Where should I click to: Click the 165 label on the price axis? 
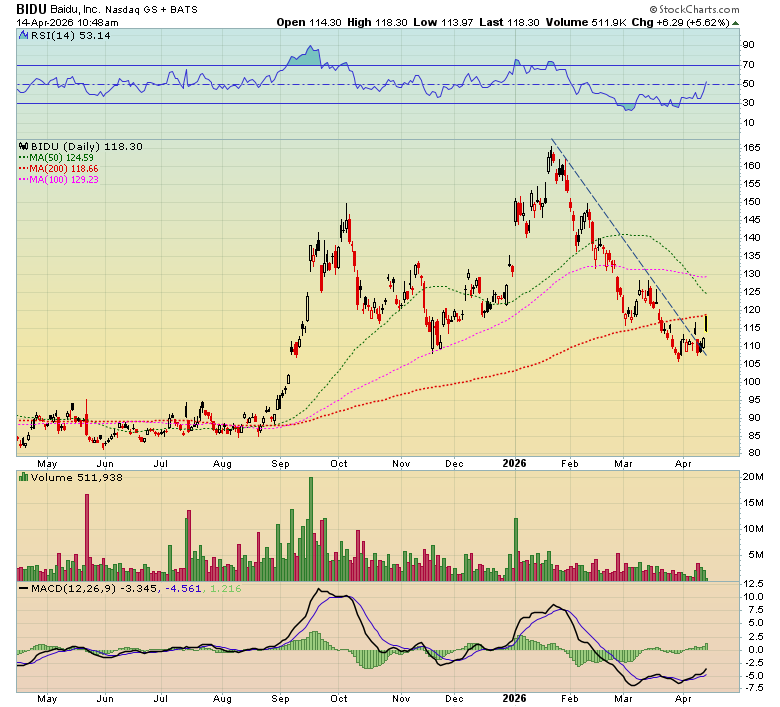click(752, 148)
